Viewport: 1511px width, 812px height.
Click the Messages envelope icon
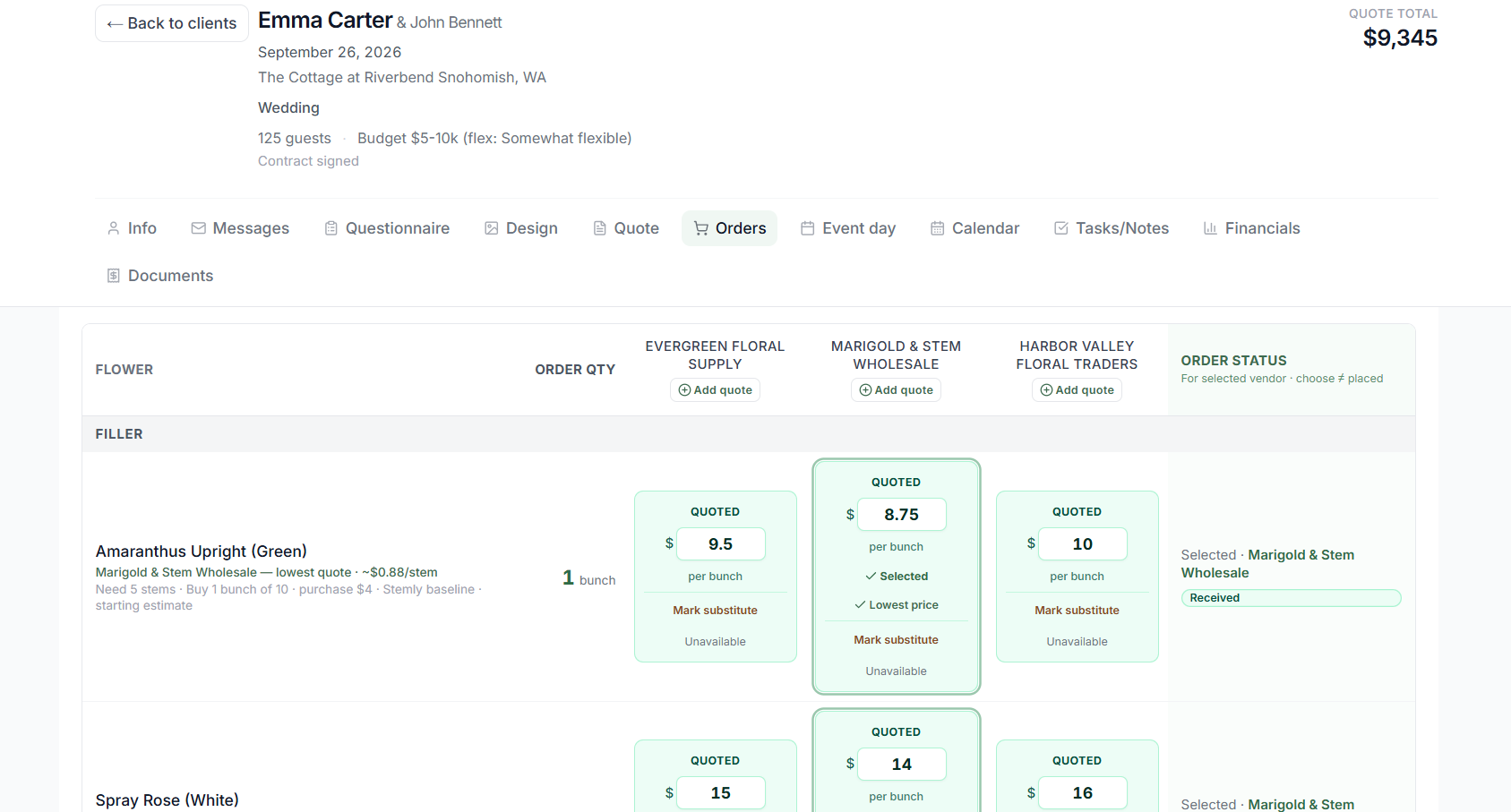point(199,228)
